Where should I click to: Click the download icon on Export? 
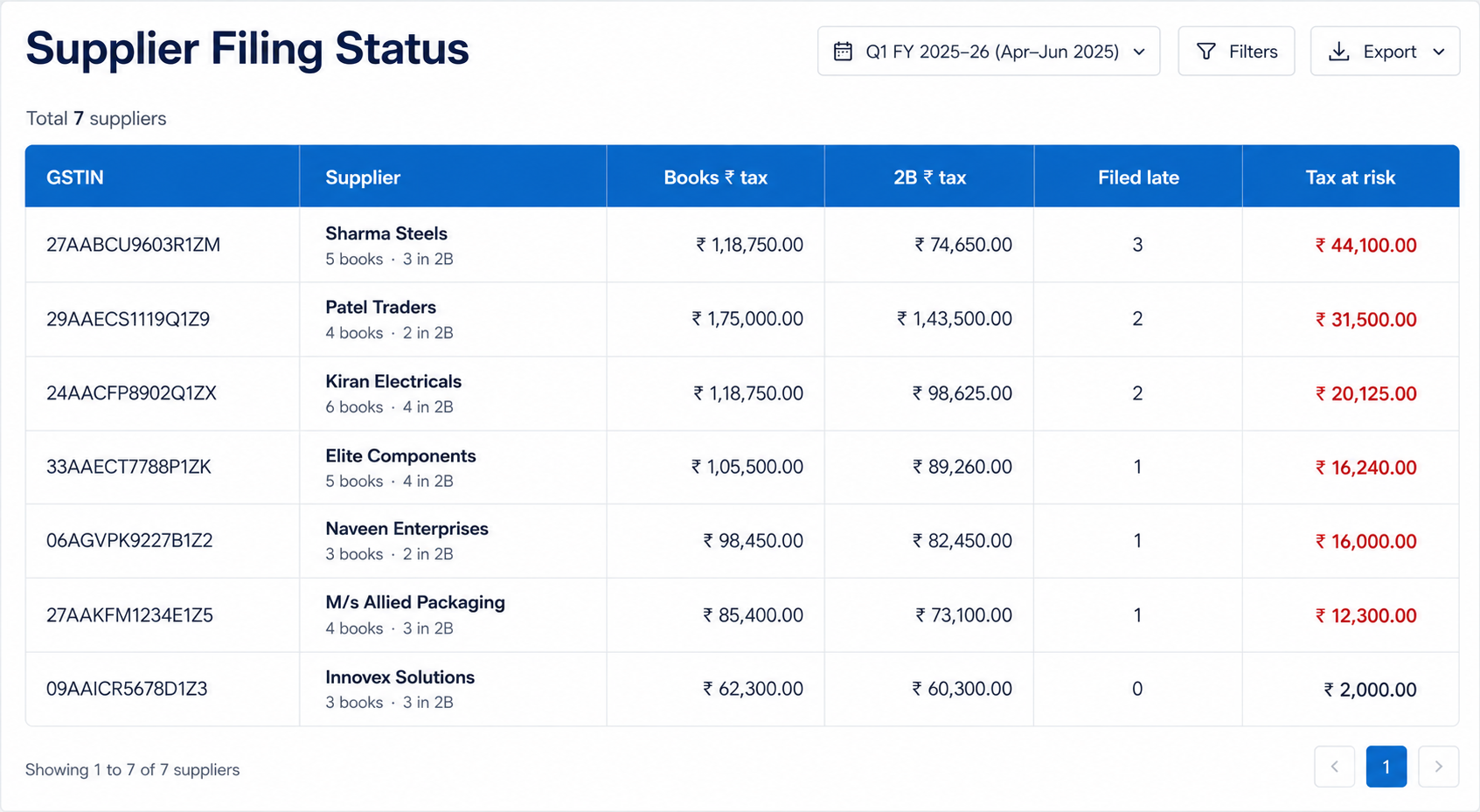pyautogui.click(x=1338, y=52)
